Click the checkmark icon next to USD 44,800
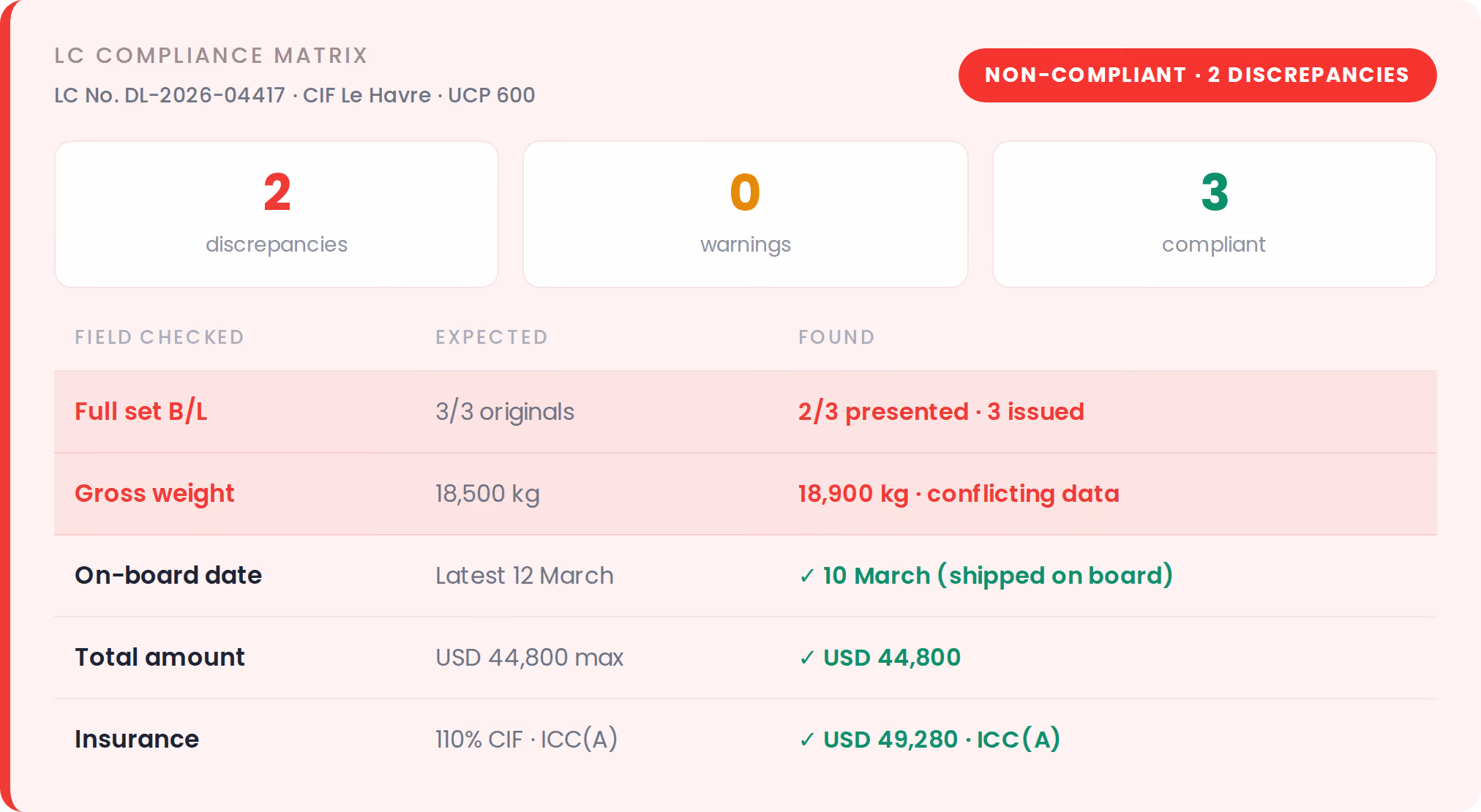 tap(807, 658)
